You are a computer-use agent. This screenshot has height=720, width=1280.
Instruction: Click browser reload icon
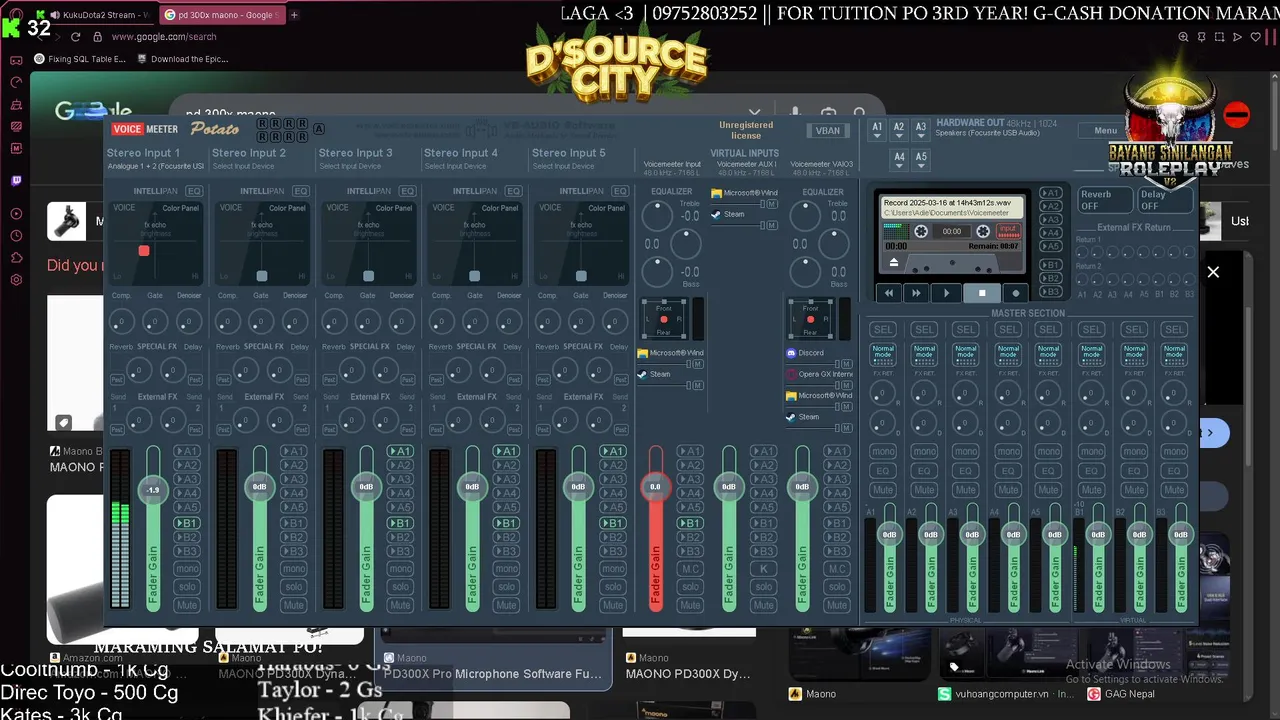tap(75, 37)
